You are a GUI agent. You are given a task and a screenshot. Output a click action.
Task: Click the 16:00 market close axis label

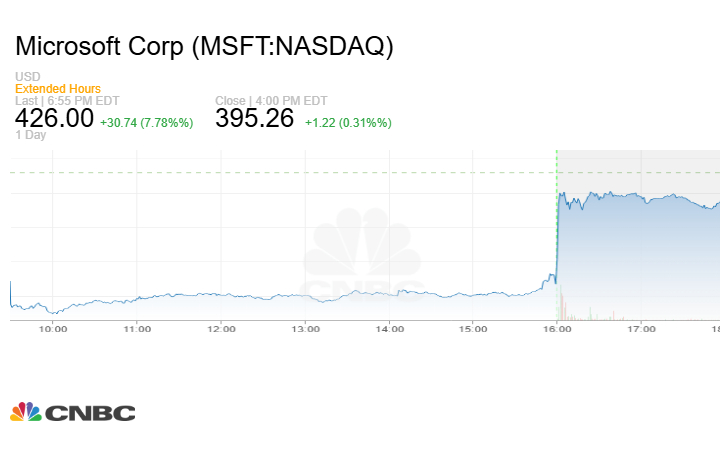(557, 328)
